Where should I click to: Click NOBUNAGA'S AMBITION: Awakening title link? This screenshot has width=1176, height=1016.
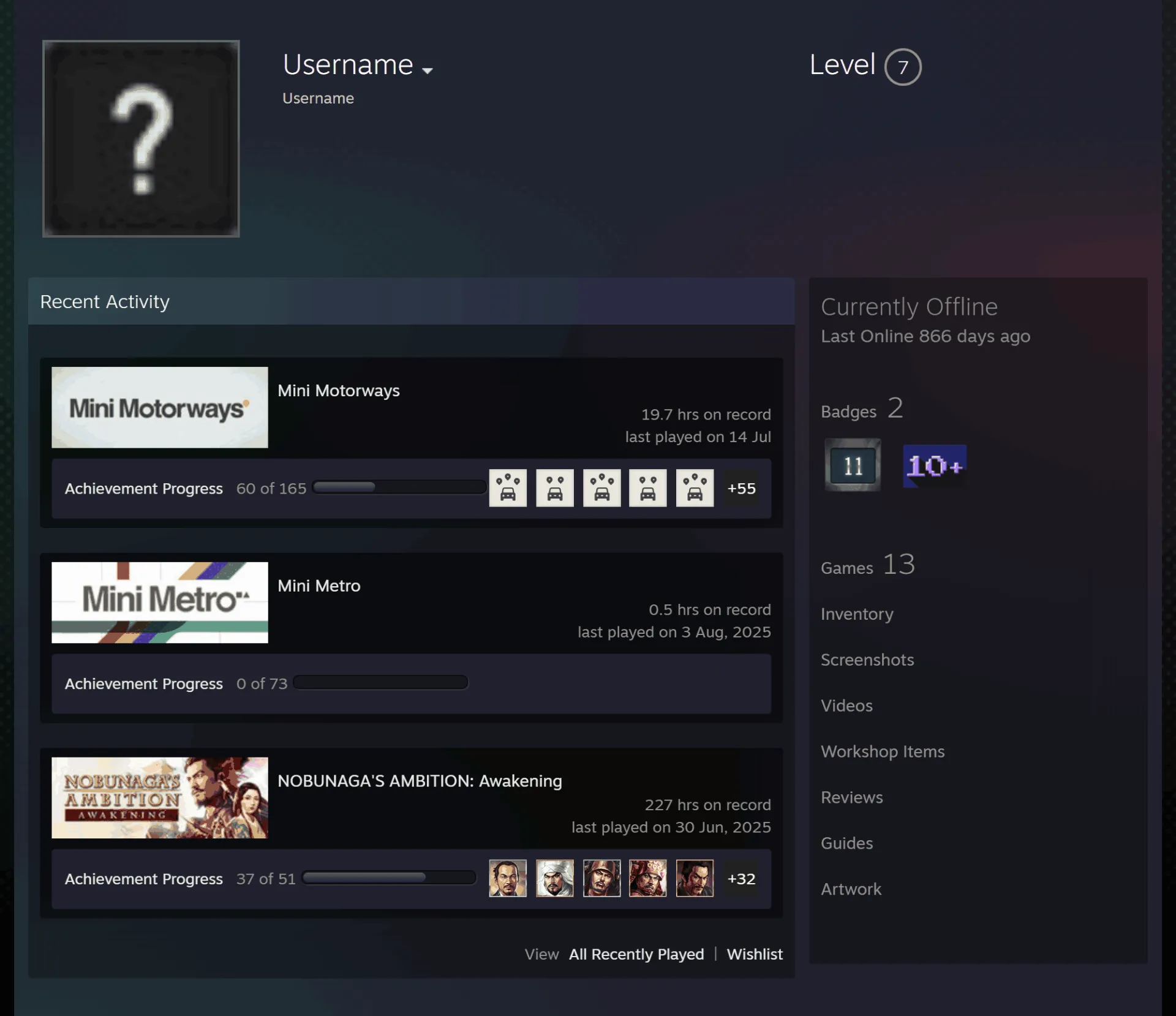tap(420, 781)
